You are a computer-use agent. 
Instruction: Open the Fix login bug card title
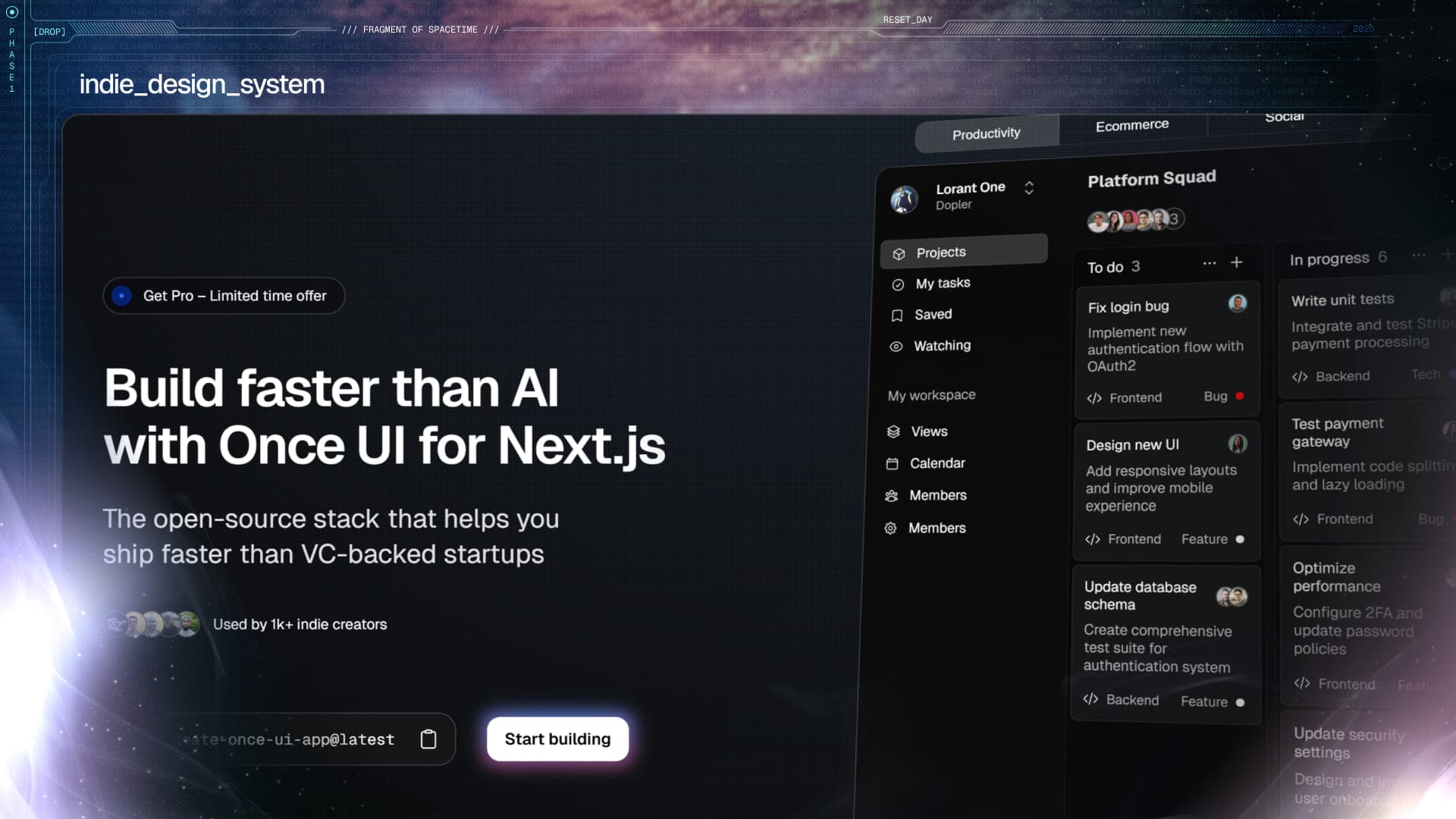coord(1128,306)
